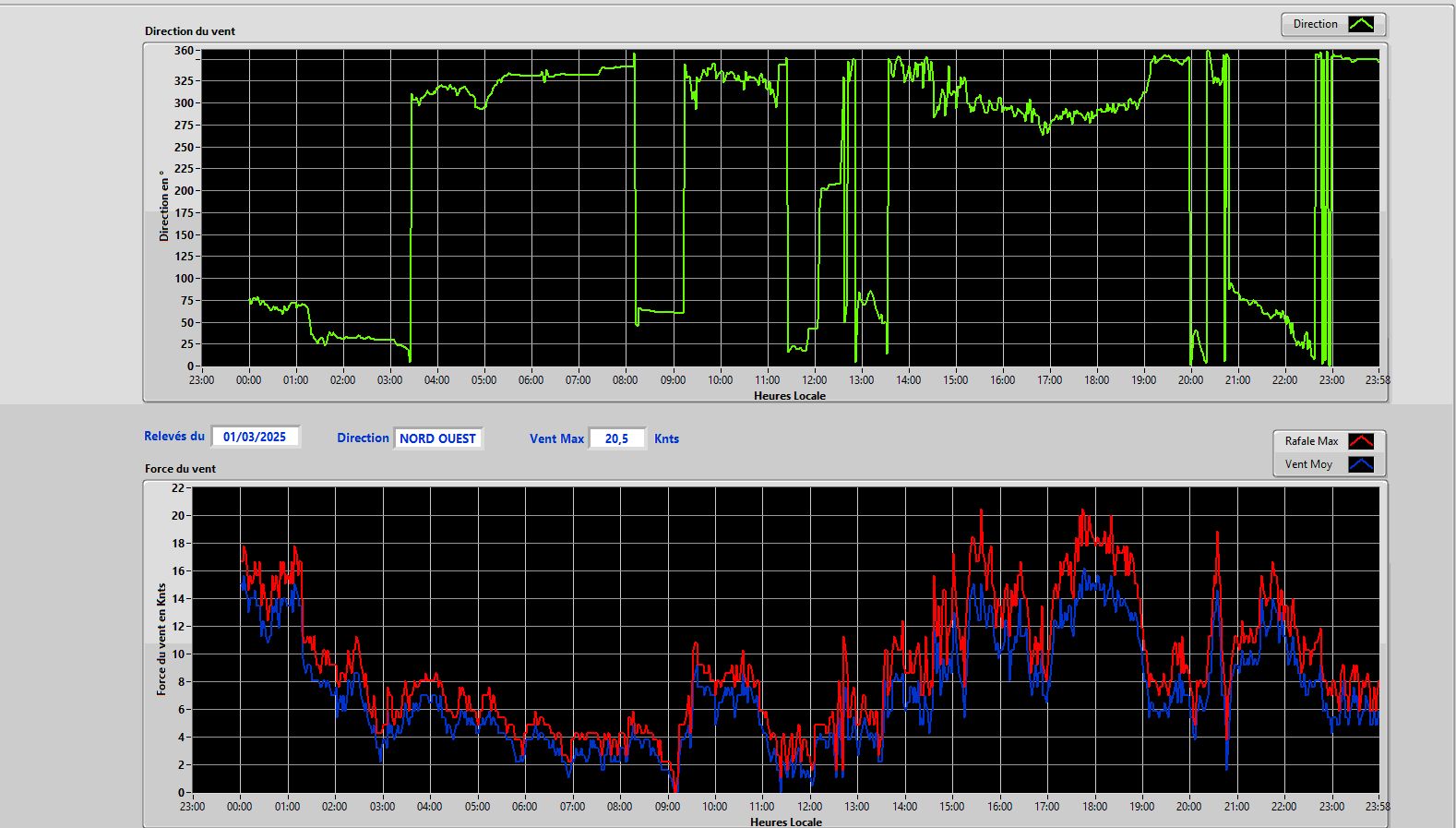Viewport: 1456px width, 828px height.
Task: Click the blue Vent Moy legend swatch
Action: click(1361, 464)
